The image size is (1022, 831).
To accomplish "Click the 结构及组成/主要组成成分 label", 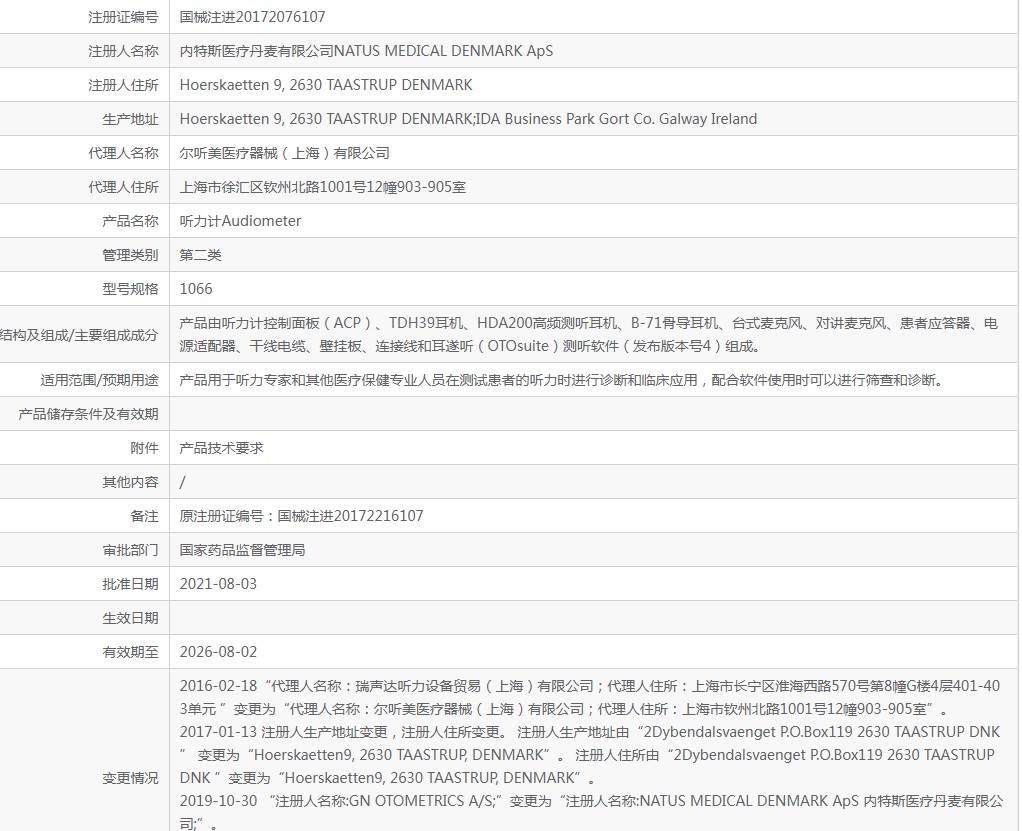I will [x=79, y=335].
